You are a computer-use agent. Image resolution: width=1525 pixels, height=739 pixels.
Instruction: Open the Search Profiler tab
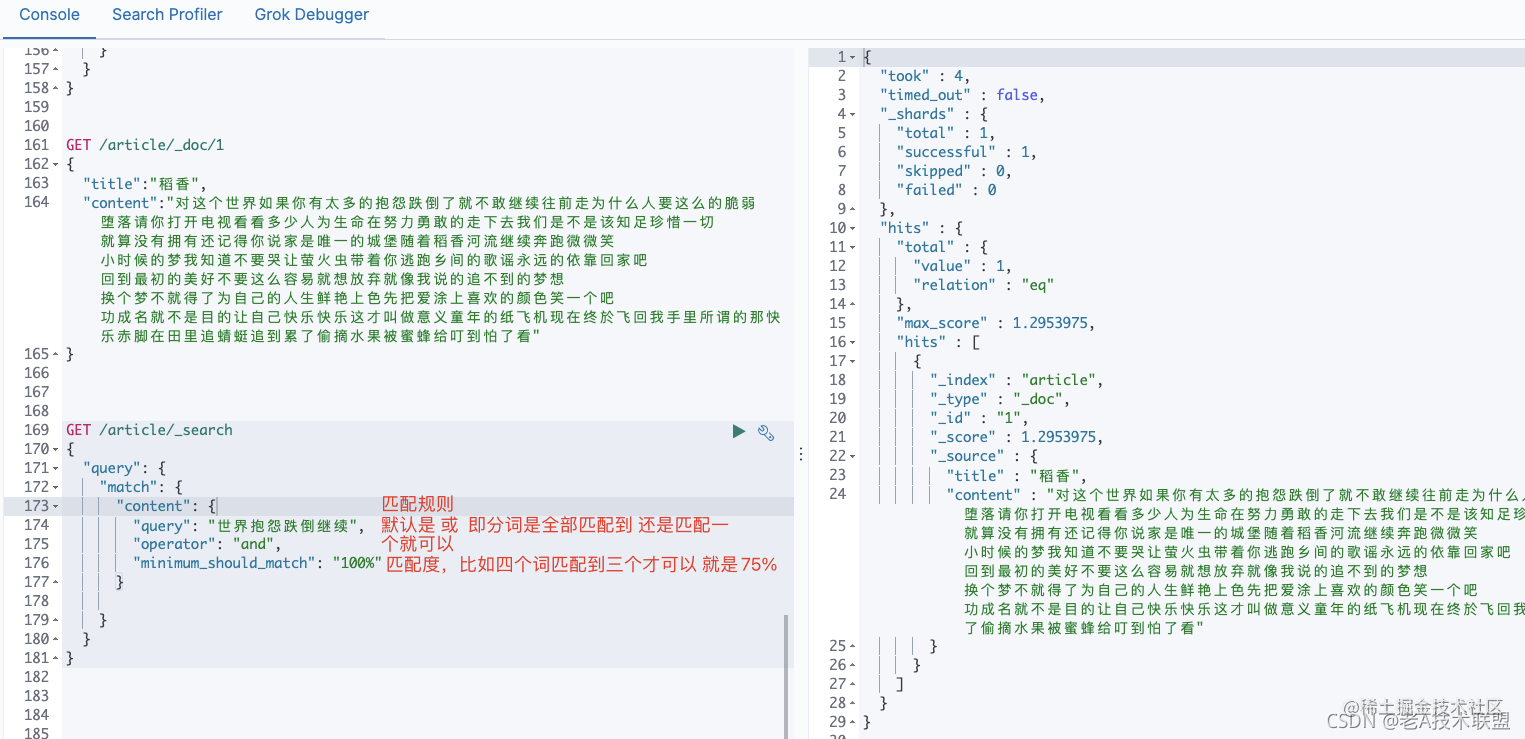(x=167, y=15)
